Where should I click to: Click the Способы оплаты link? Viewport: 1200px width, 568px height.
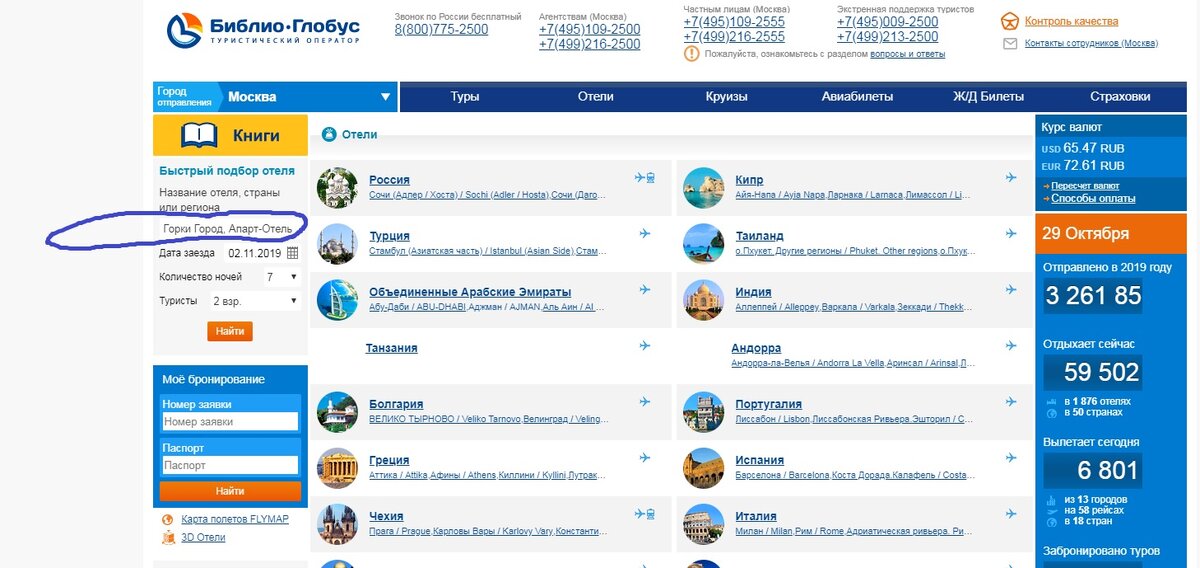[1093, 198]
